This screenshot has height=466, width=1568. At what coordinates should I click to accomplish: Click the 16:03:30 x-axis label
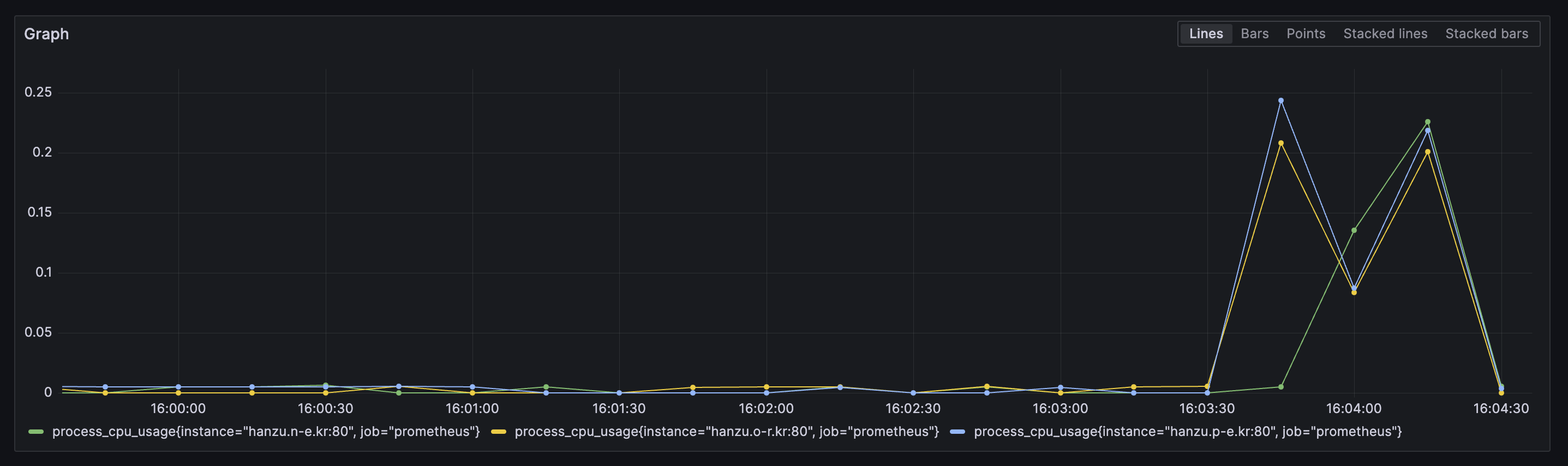1207,408
